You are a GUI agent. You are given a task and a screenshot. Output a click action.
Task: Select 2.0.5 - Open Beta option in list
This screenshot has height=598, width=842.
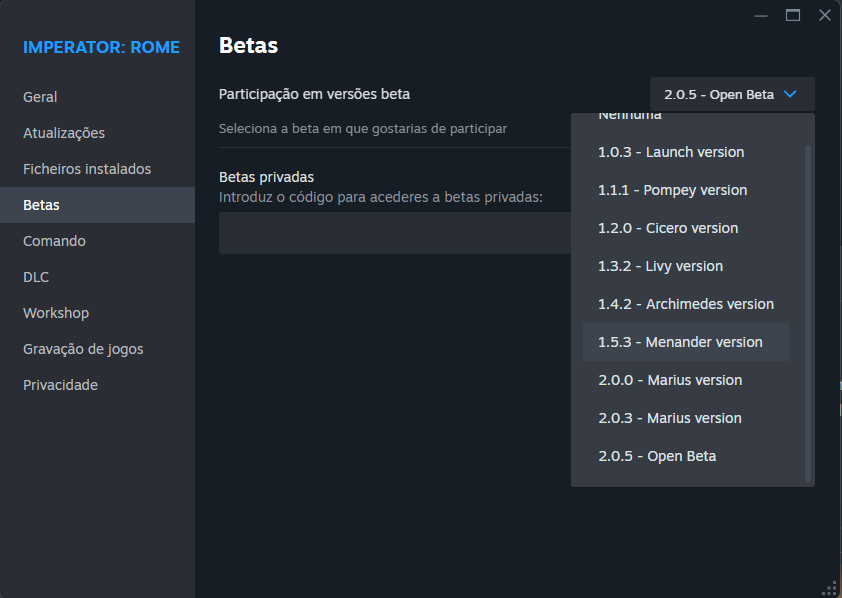(686, 456)
